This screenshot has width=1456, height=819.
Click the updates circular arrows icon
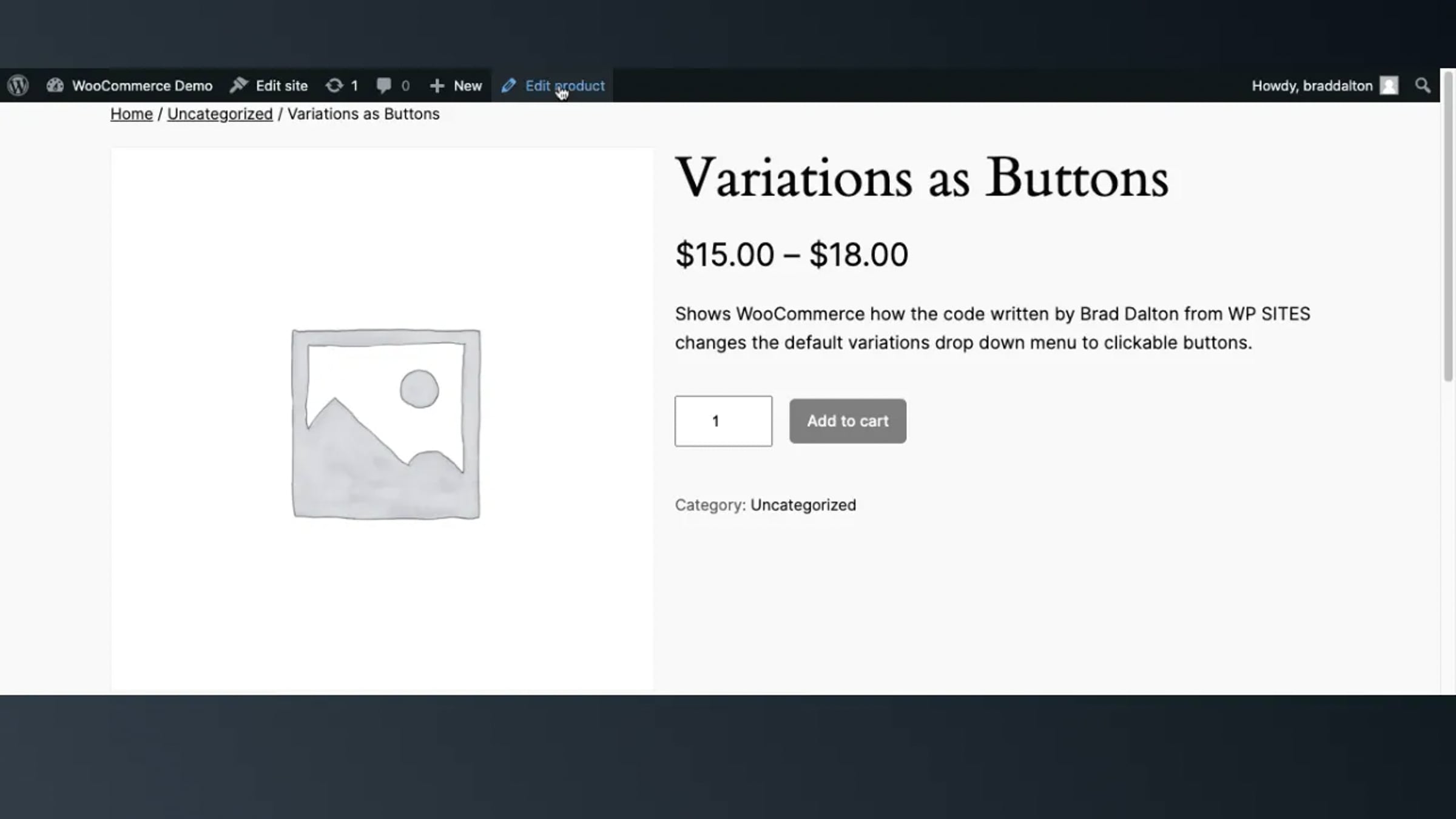point(334,86)
